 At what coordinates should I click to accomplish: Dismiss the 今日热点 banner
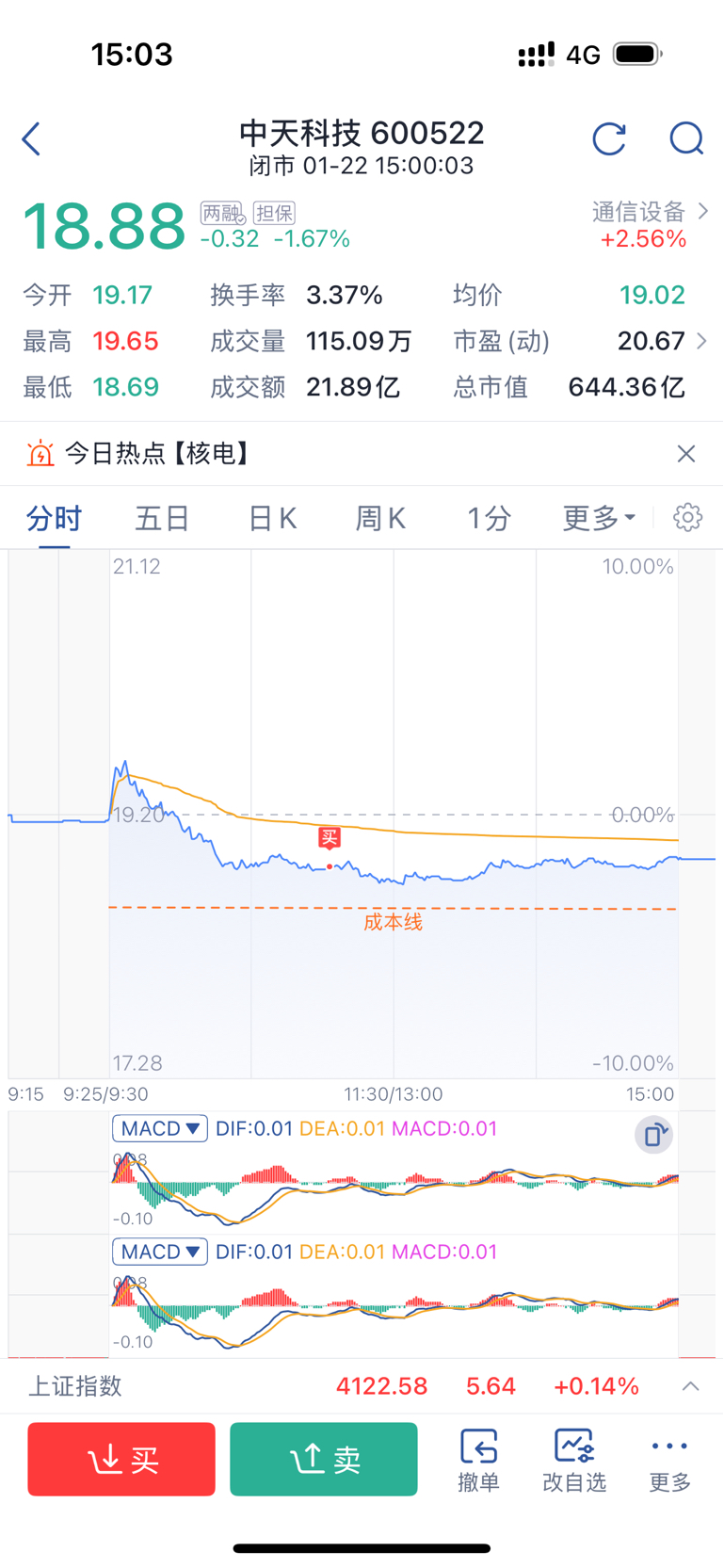point(686,454)
